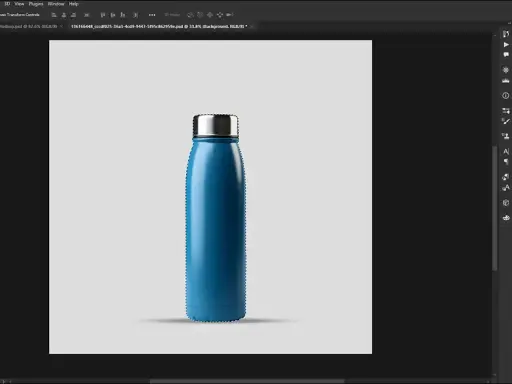This screenshot has width=512, height=384.
Task: Open the Help menu
Action: pyautogui.click(x=73, y=4)
